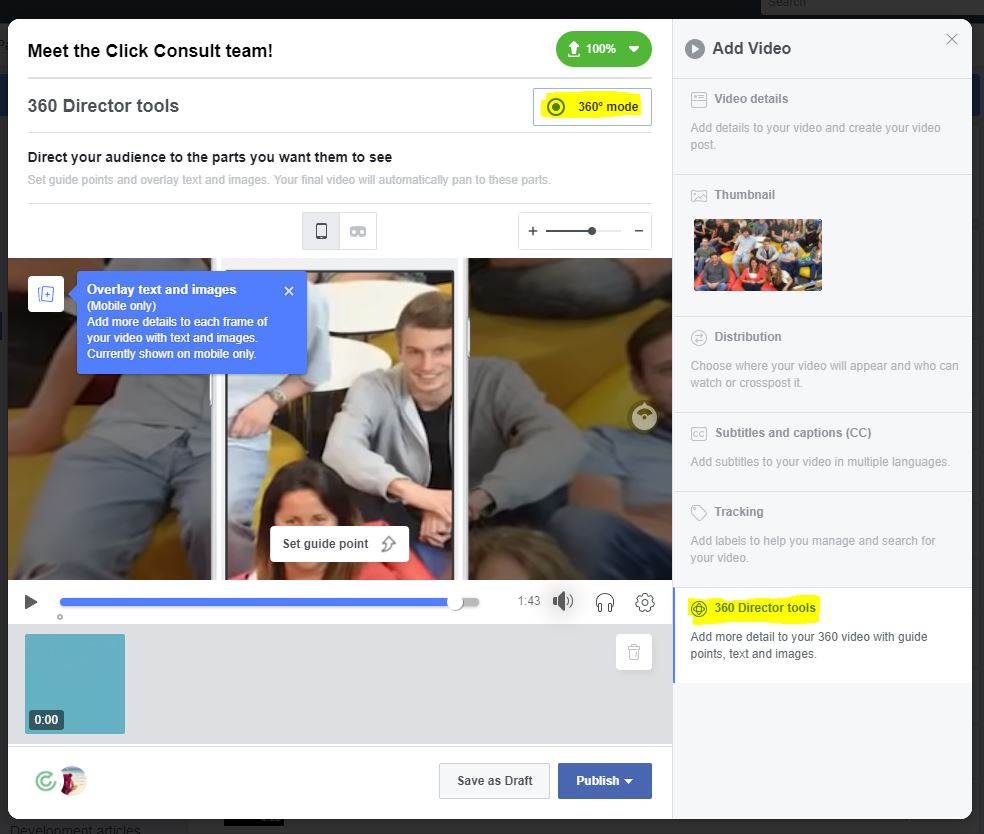Switch to mobile phone preview
Viewport: 984px width, 834px height.
pyautogui.click(x=321, y=231)
